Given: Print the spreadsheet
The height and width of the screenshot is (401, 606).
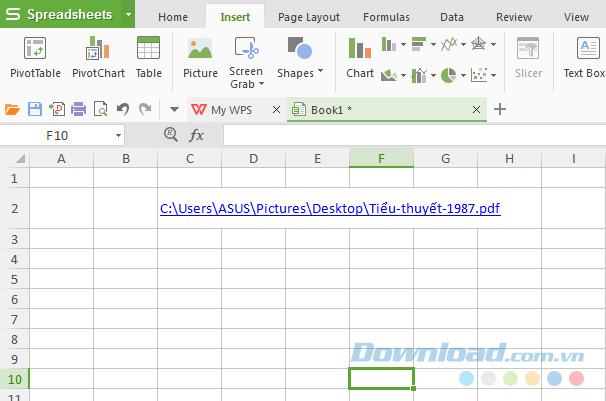Looking at the screenshot, I should (x=78, y=109).
